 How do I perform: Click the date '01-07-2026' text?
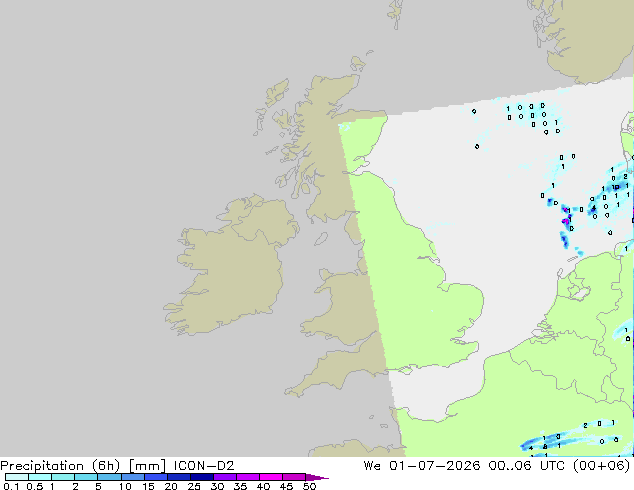(434, 466)
